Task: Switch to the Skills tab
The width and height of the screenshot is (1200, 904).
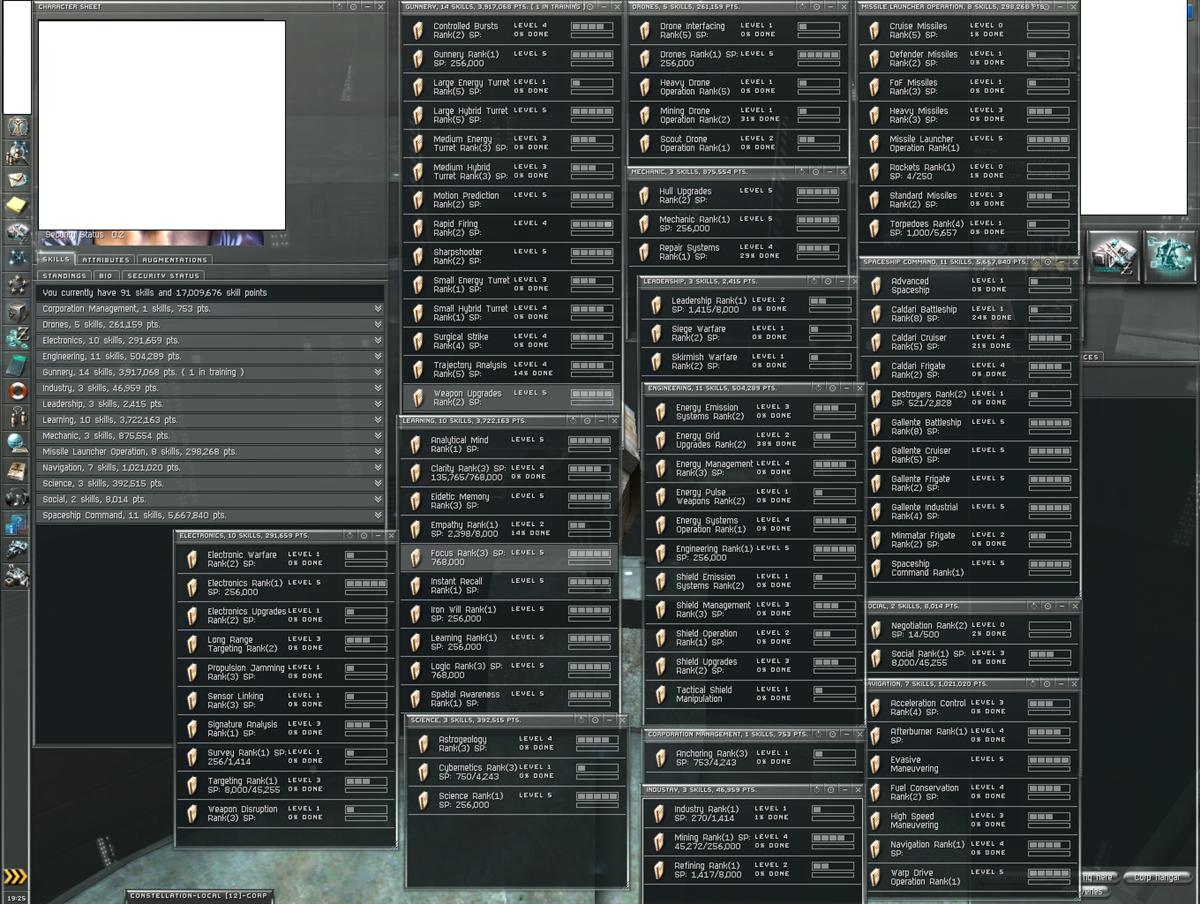Action: (x=56, y=260)
